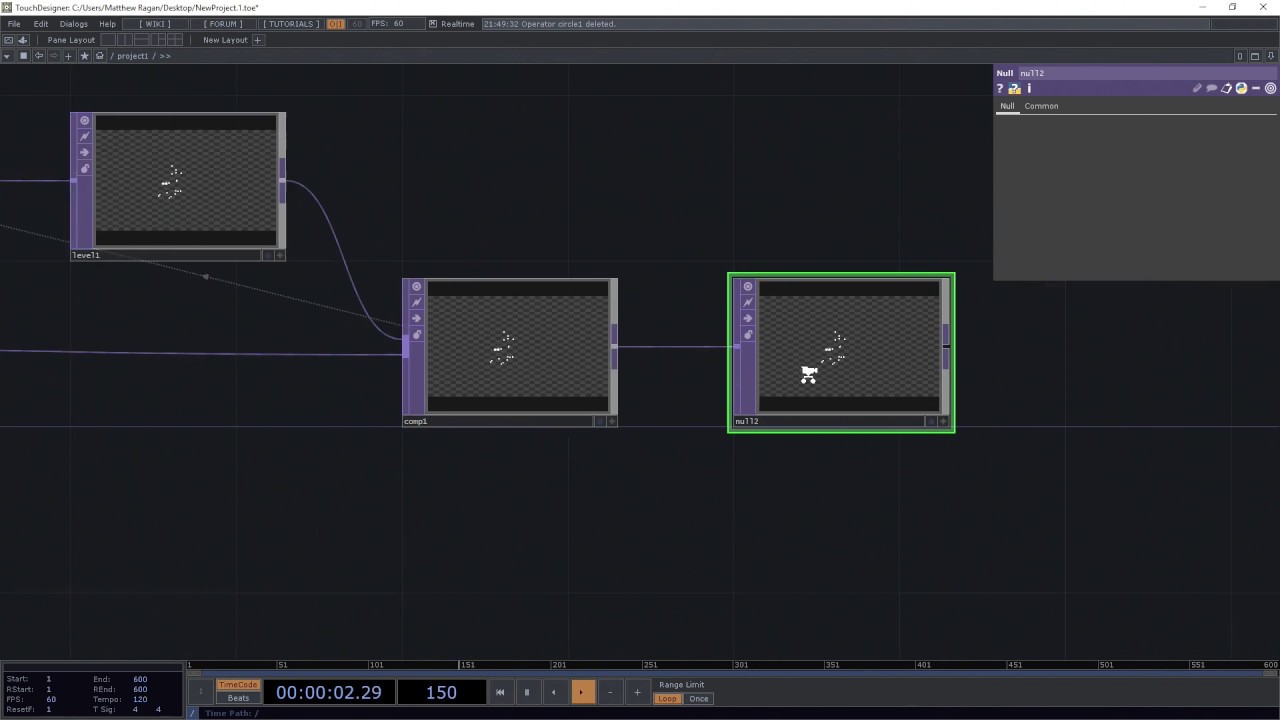The width and height of the screenshot is (1280, 720).
Task: Click the operator name field null2
Action: point(1146,73)
